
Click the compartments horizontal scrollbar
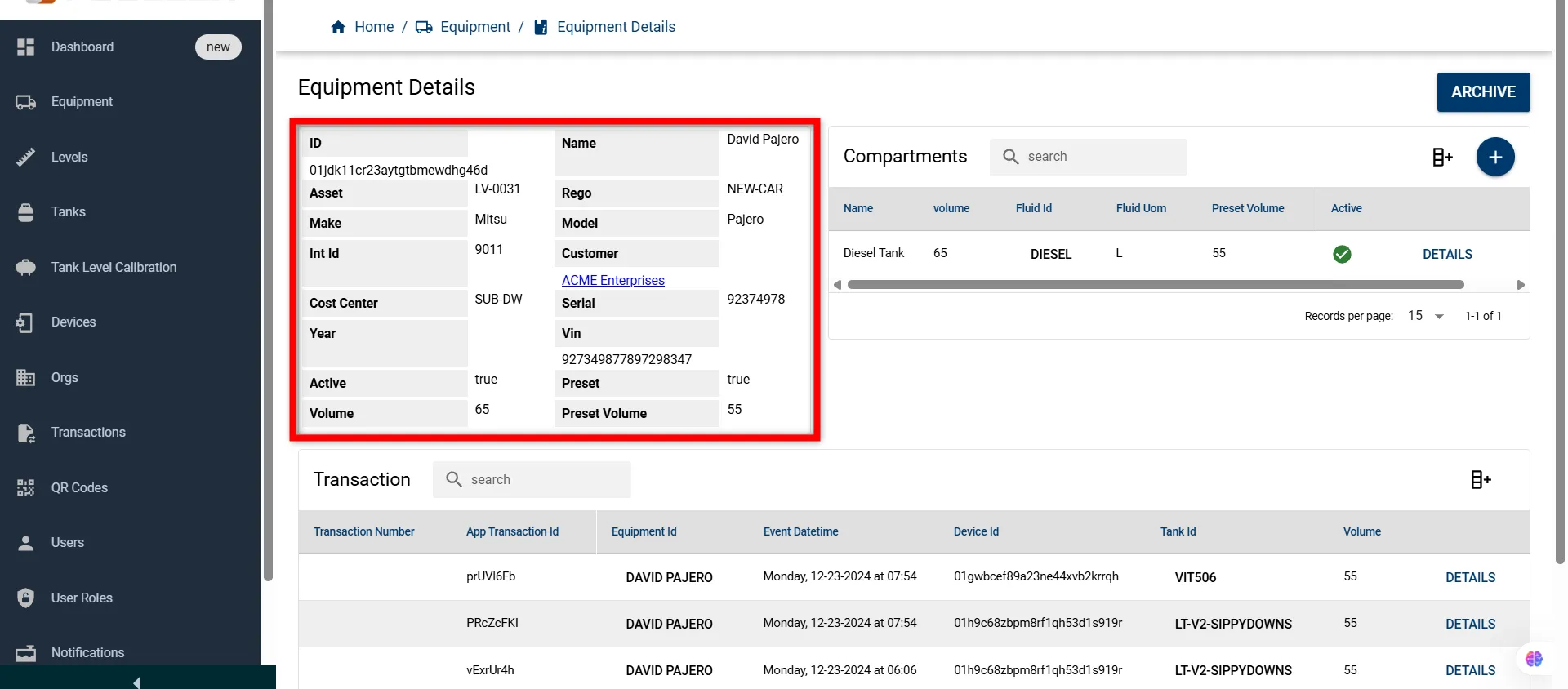[1156, 285]
